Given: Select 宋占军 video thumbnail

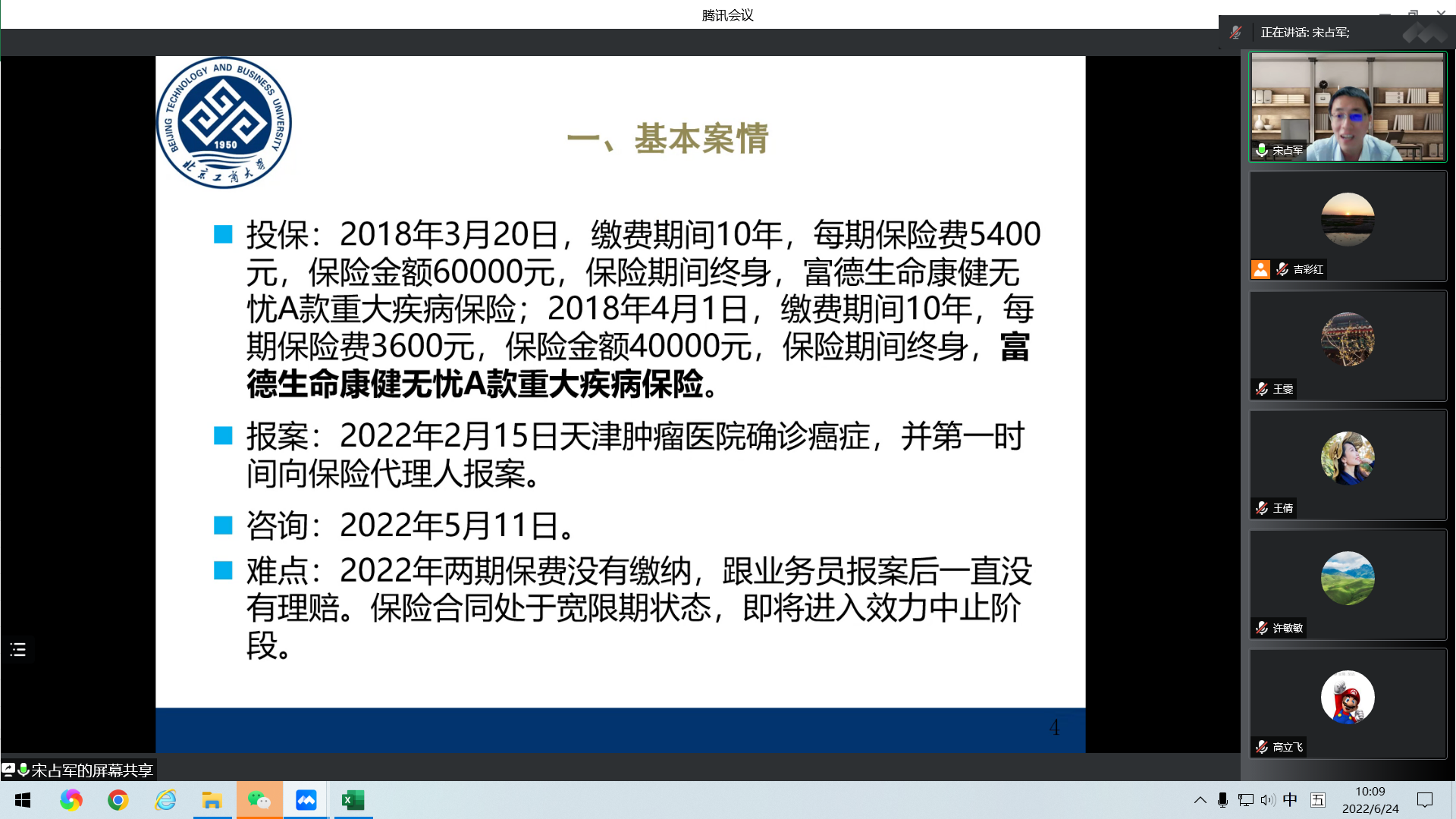Looking at the screenshot, I should click(1348, 106).
